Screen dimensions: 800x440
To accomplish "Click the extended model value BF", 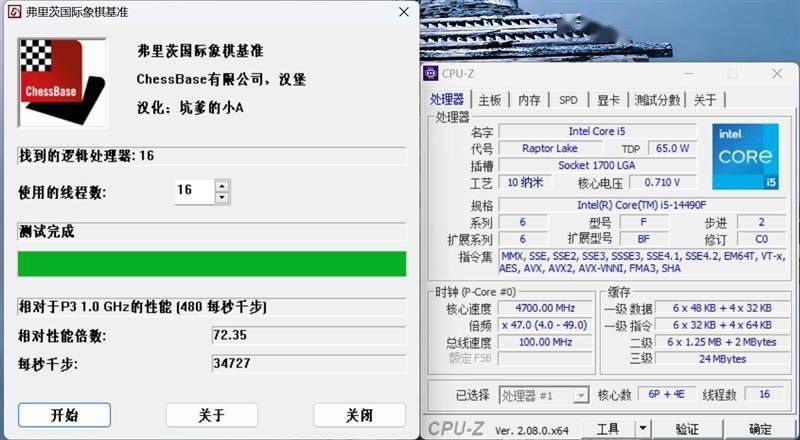I will coord(643,239).
